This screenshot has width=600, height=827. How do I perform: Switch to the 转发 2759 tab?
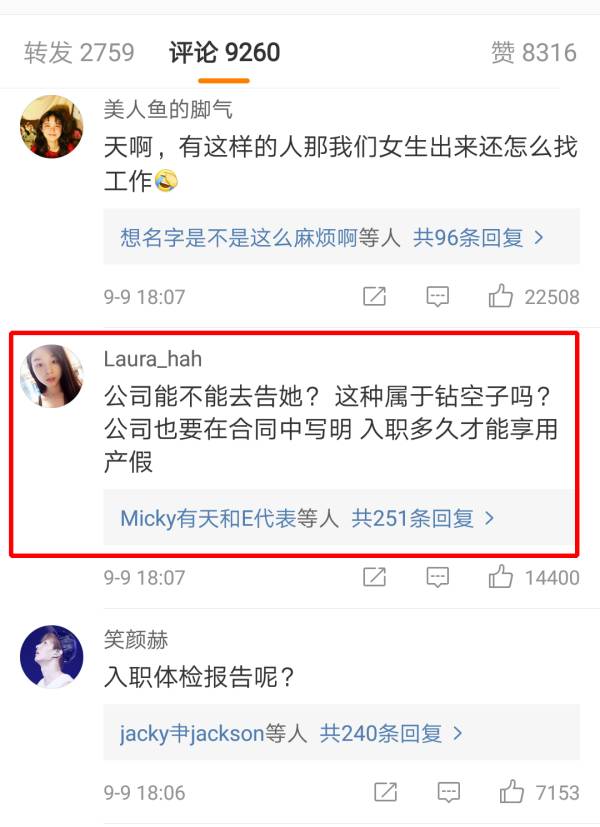[x=79, y=53]
